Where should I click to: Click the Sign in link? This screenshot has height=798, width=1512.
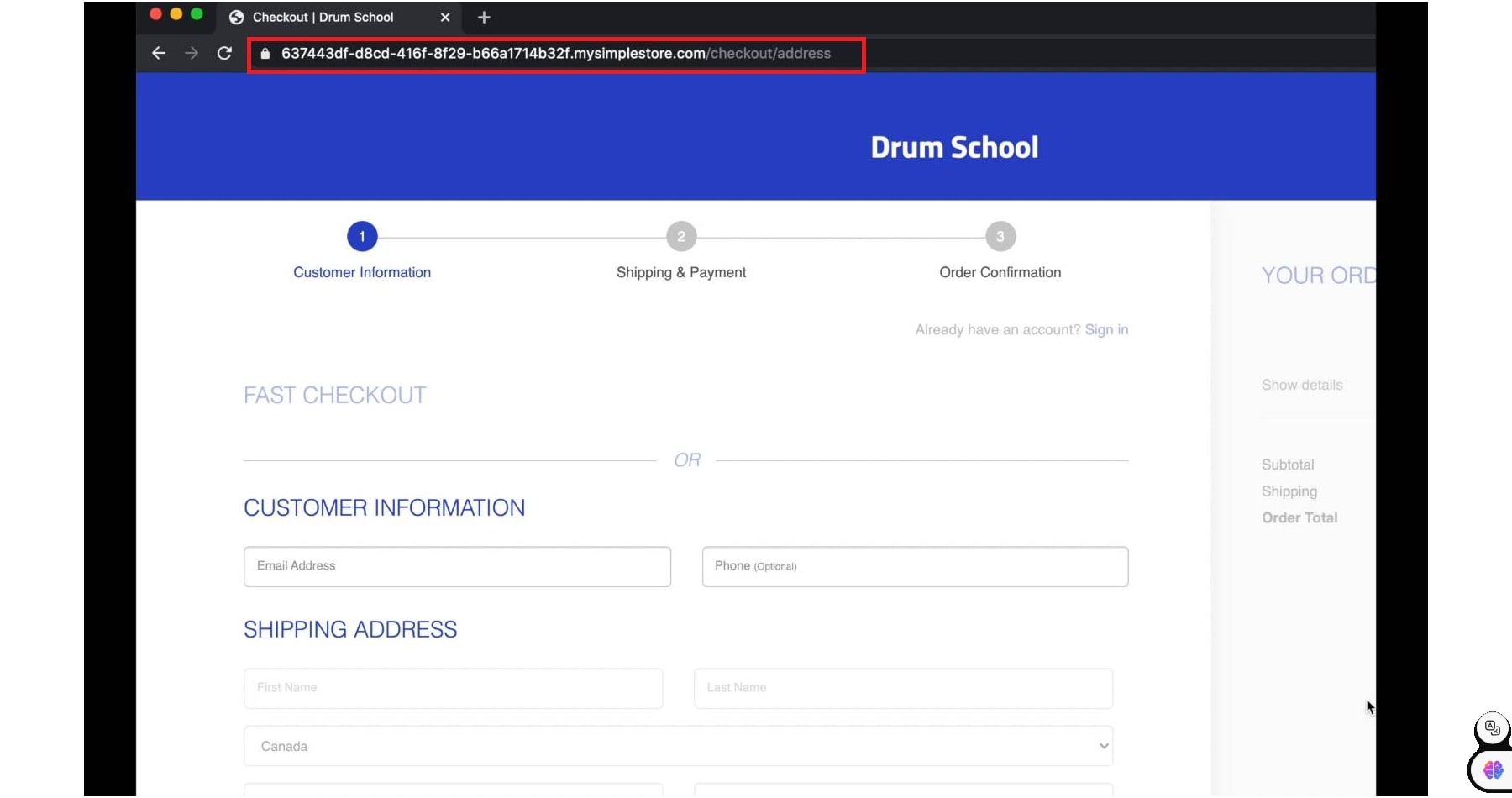click(1106, 330)
